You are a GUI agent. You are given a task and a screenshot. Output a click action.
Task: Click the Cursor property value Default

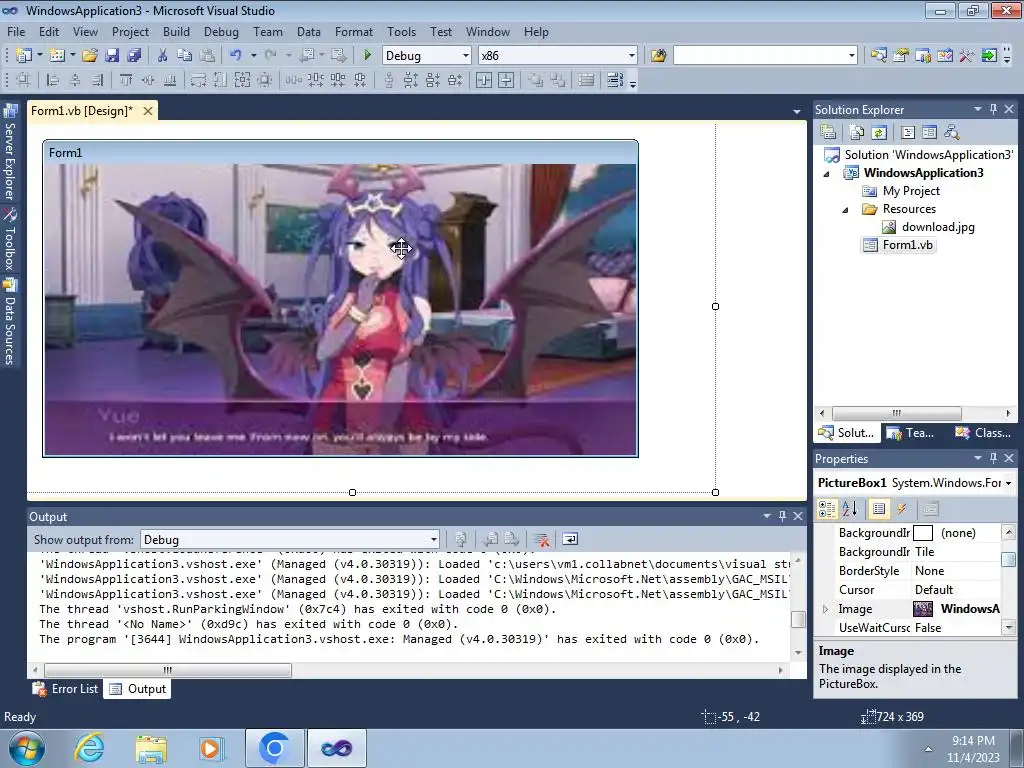tap(934, 590)
